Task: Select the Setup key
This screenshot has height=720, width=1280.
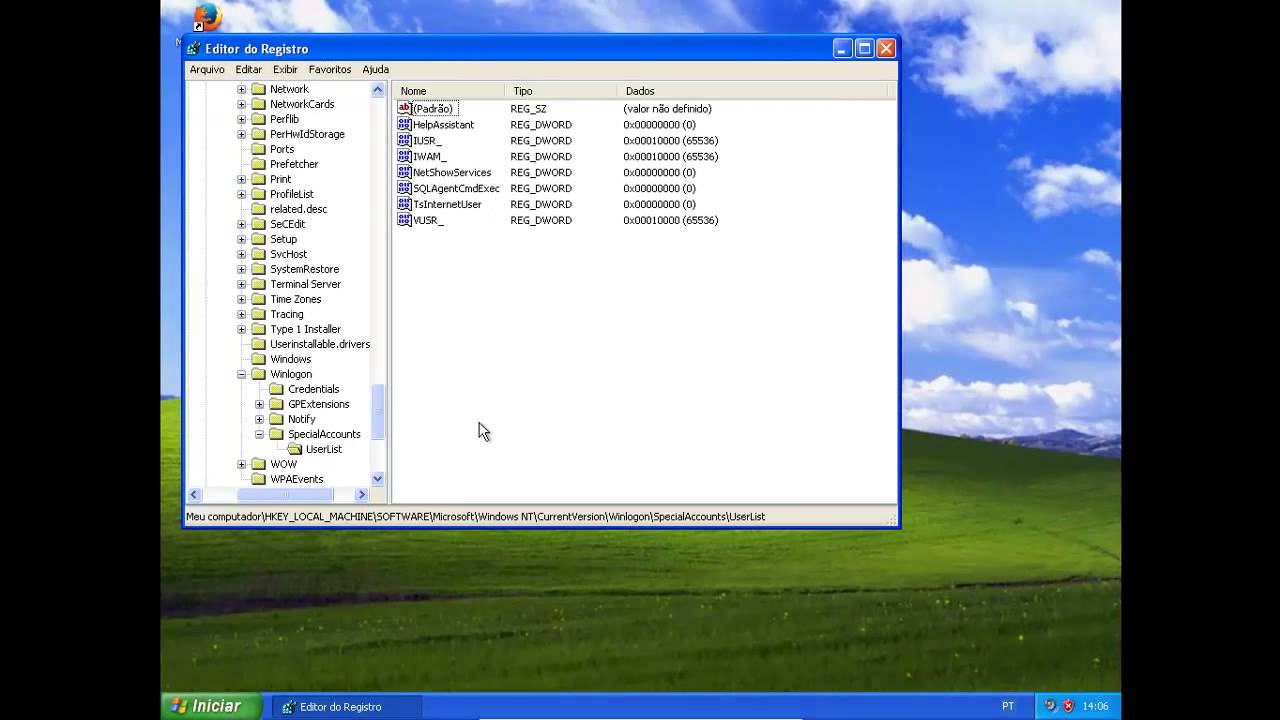Action: pos(283,239)
